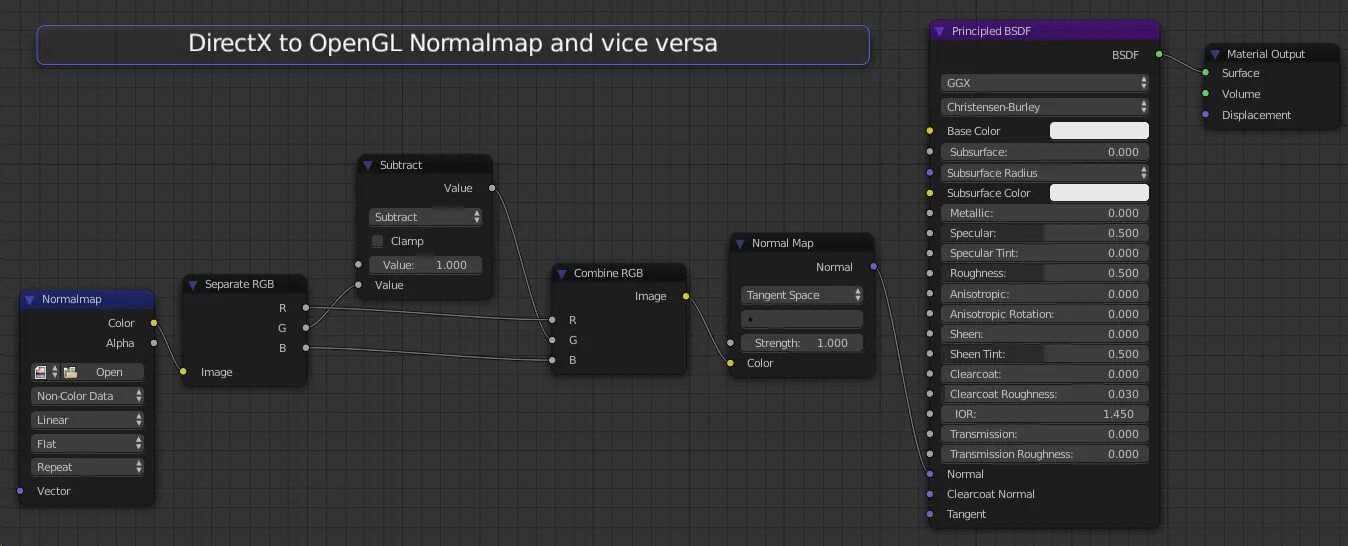Collapse the Normal Map node triangle

pos(741,243)
